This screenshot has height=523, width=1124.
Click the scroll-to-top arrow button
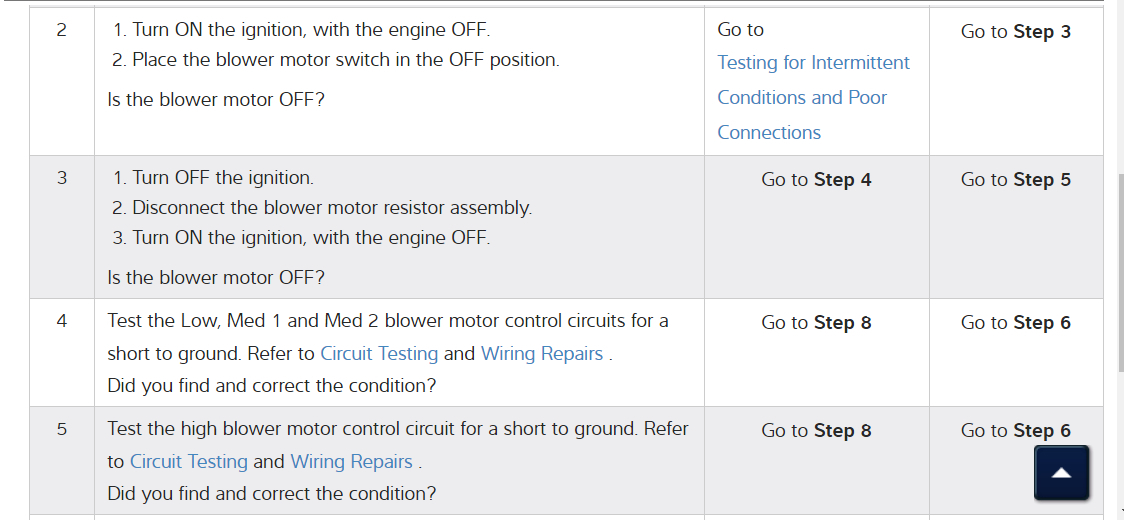(1062, 473)
